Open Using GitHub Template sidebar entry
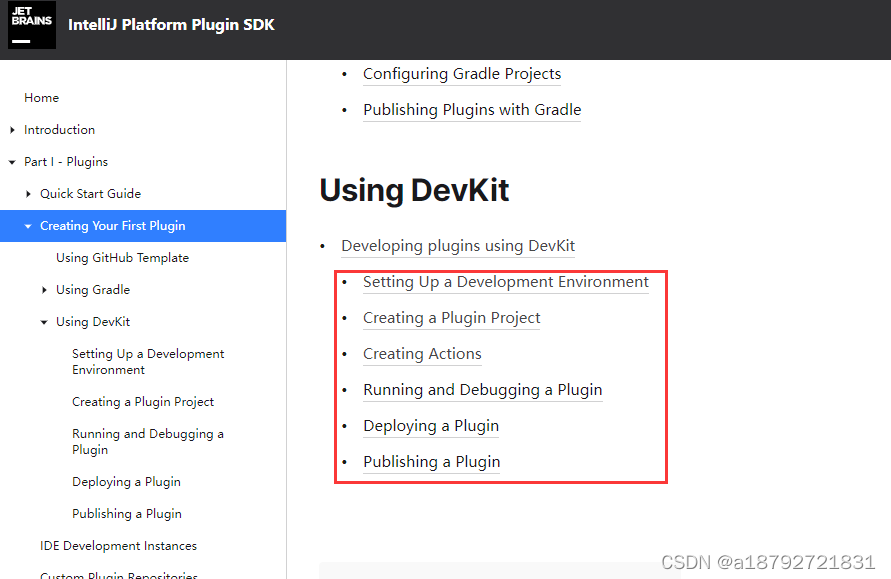This screenshot has width=891, height=579. point(122,257)
